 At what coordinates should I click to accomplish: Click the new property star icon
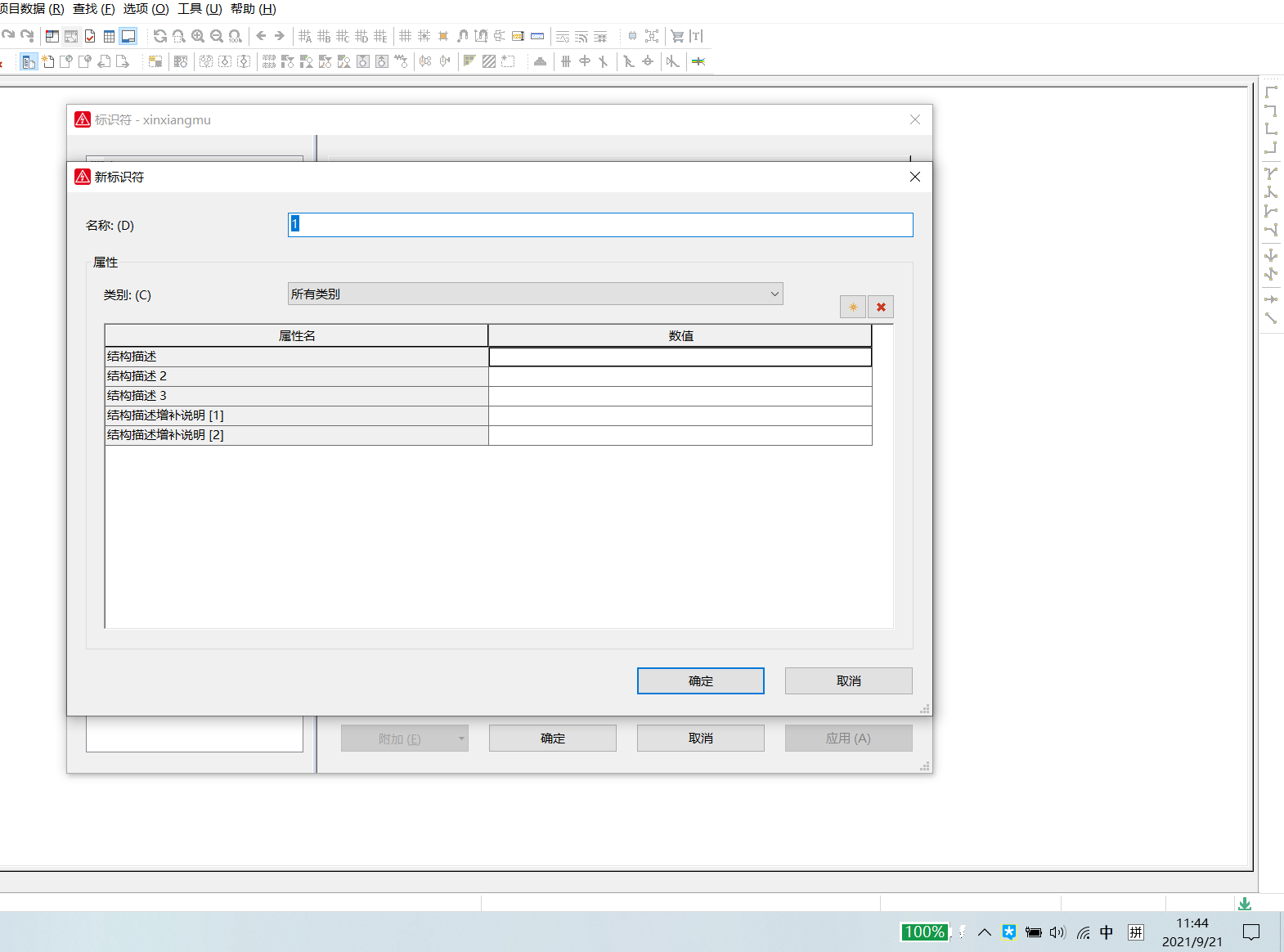(853, 308)
